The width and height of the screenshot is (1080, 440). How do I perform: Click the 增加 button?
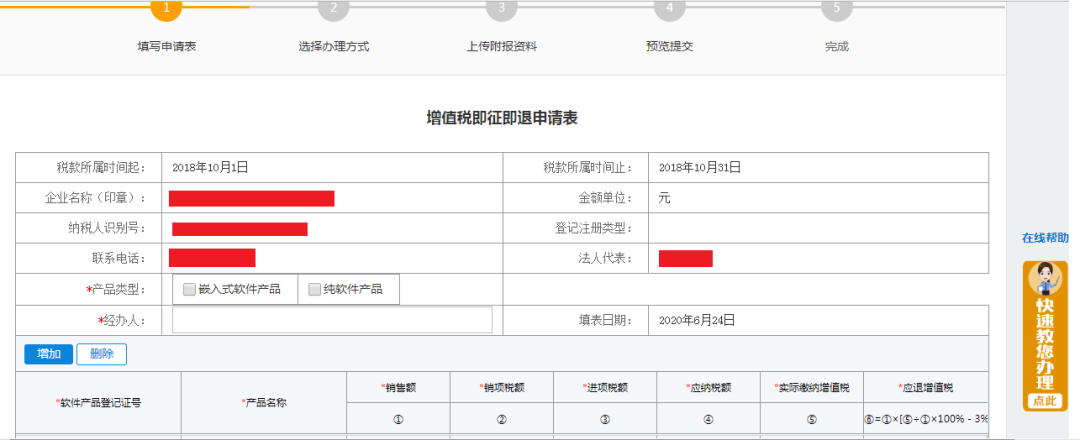pyautogui.click(x=48, y=354)
